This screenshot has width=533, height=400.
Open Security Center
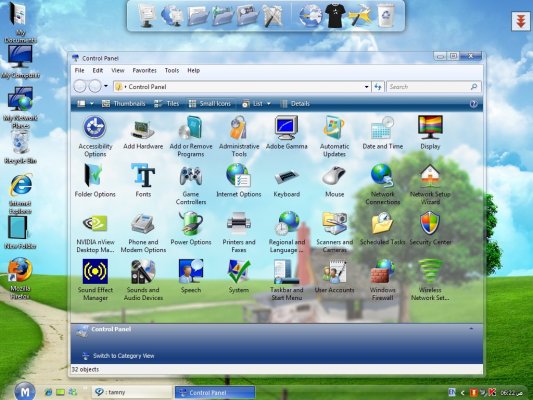click(430, 228)
